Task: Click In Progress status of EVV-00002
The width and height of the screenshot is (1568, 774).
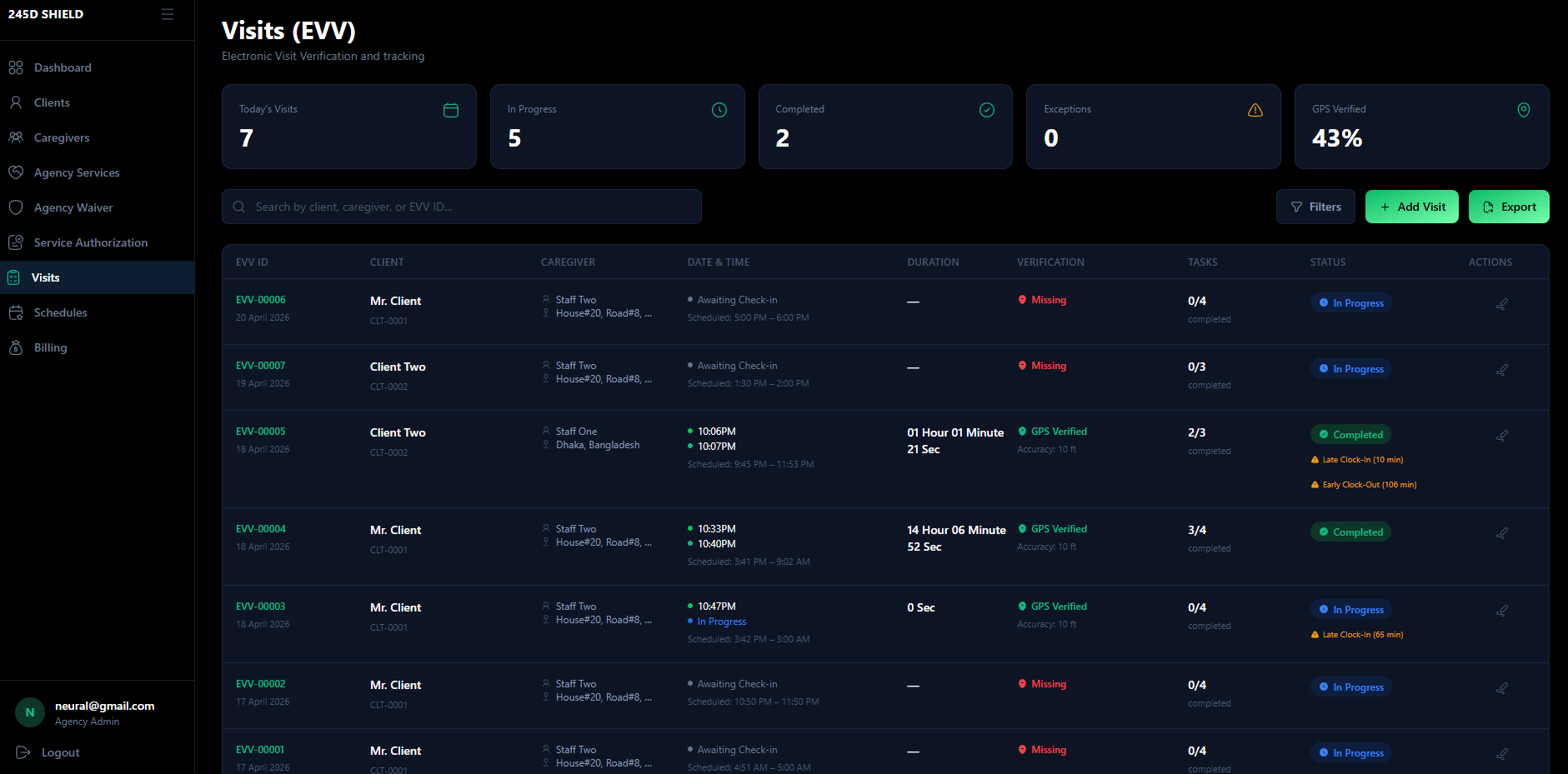Action: coord(1350,687)
